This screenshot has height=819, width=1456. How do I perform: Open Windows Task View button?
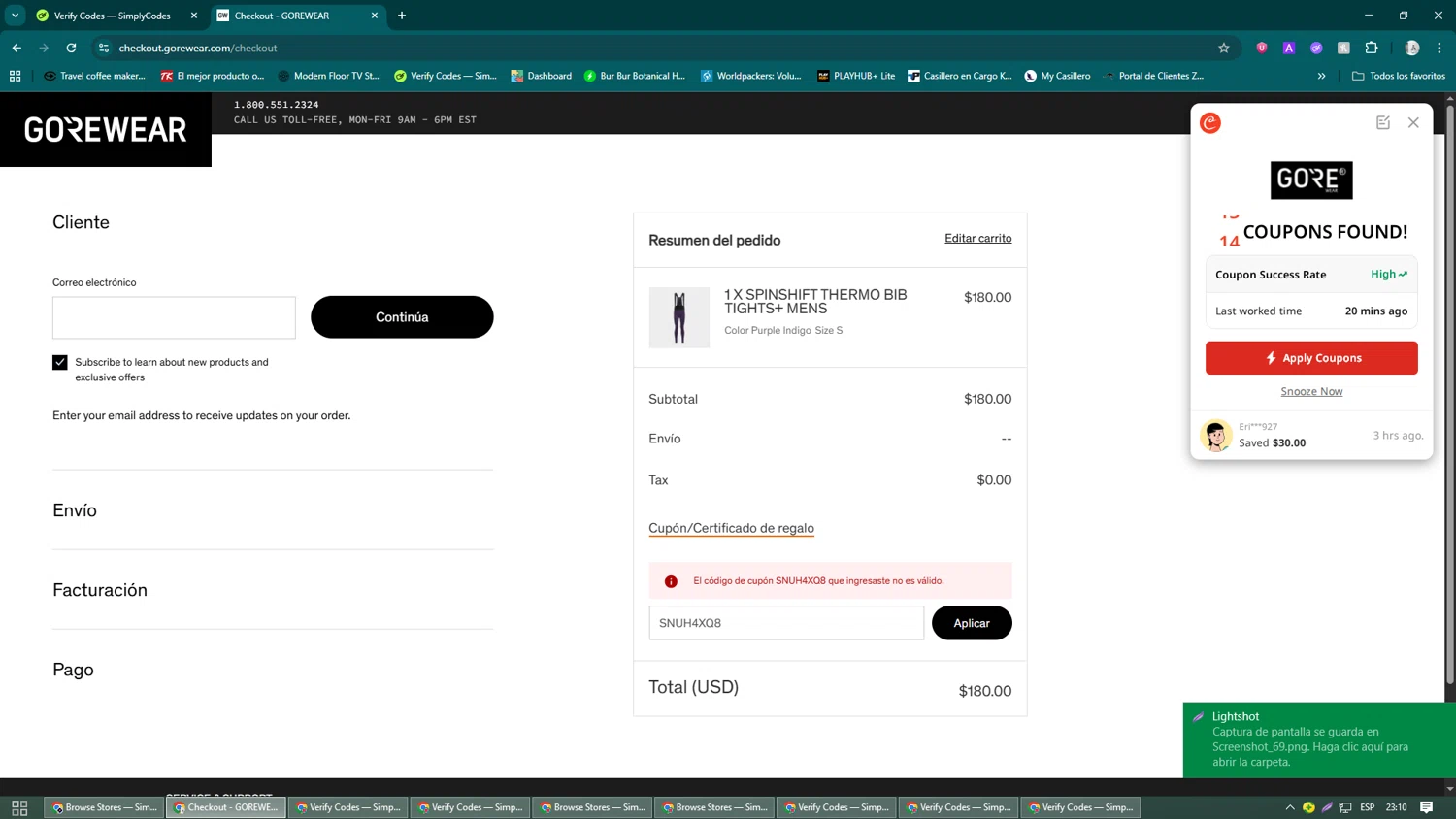click(19, 807)
